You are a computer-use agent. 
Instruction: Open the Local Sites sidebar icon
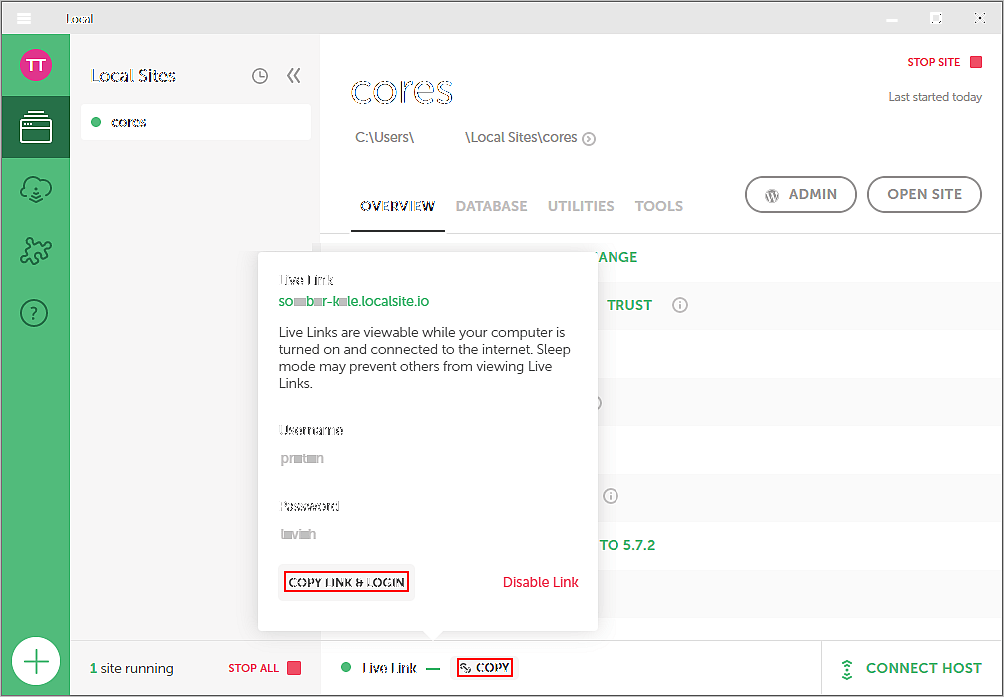(x=36, y=127)
